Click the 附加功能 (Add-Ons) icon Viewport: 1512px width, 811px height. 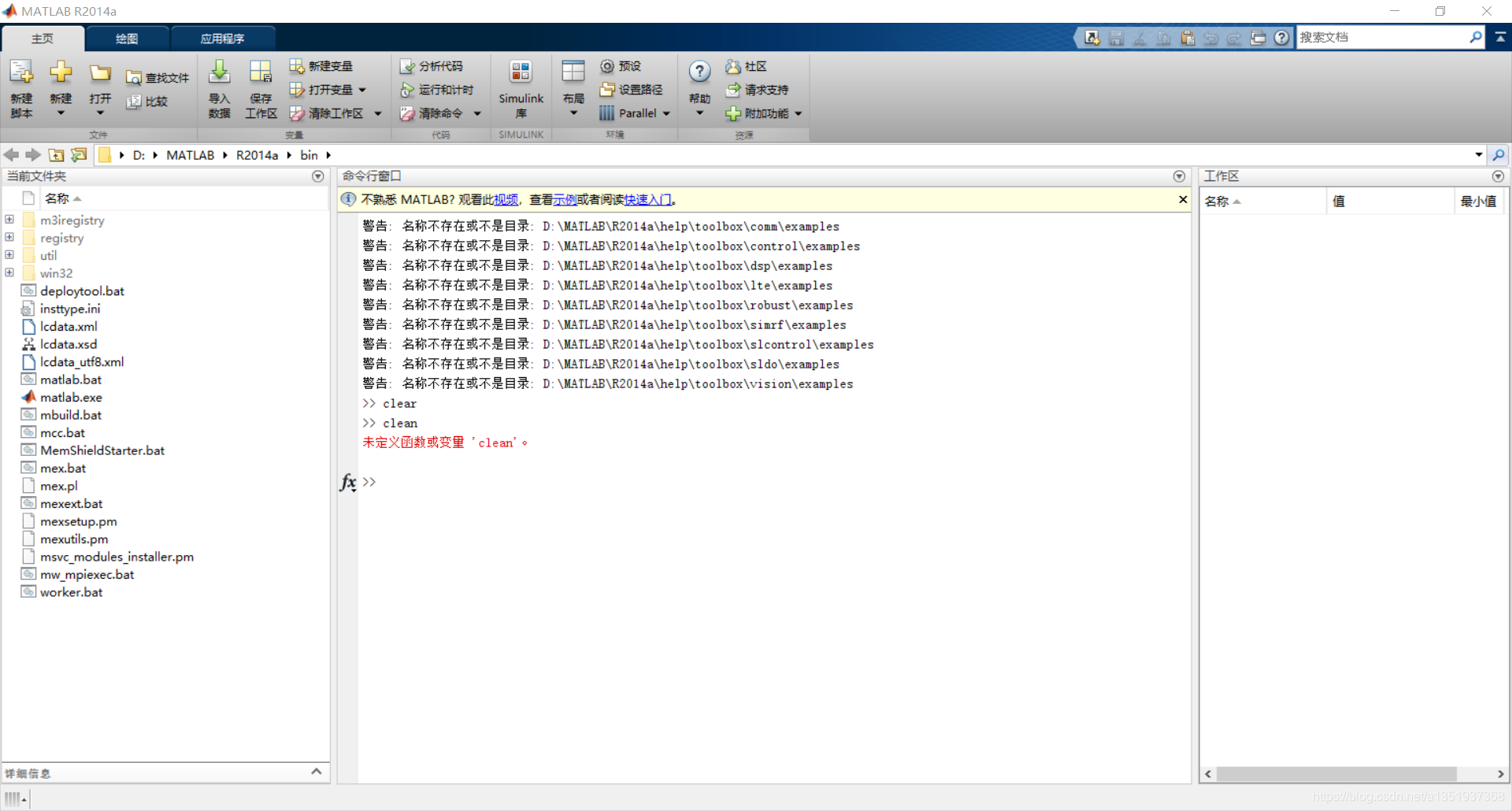tap(733, 113)
